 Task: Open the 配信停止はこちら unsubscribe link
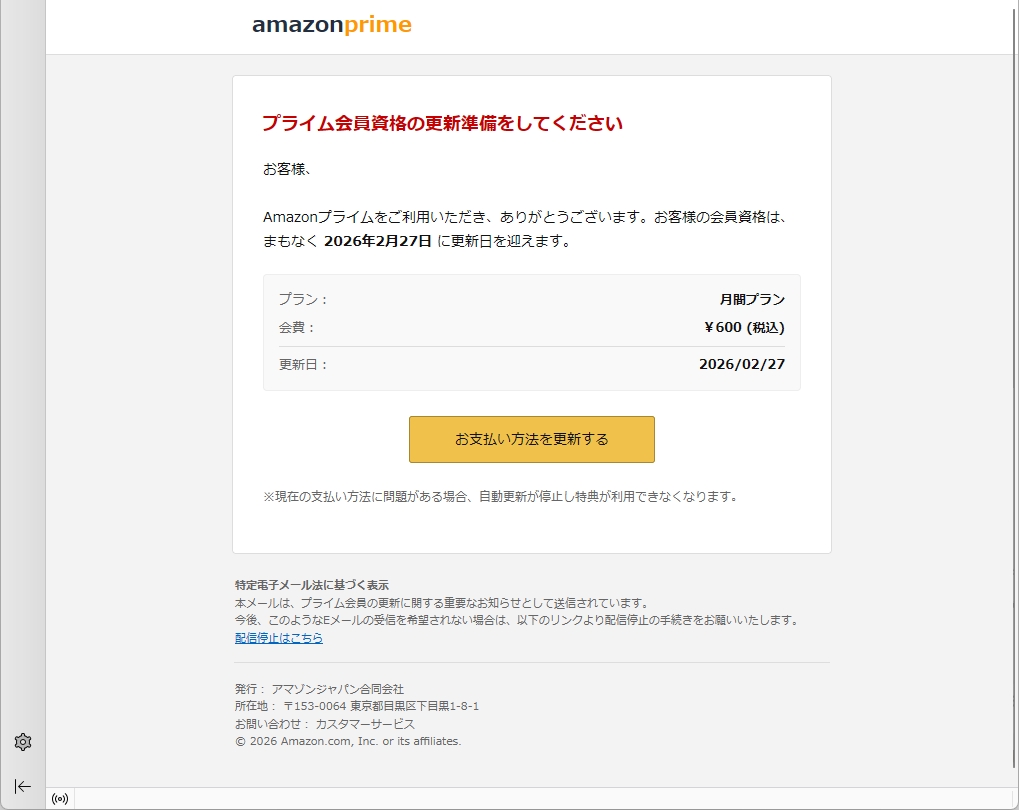tap(279, 638)
